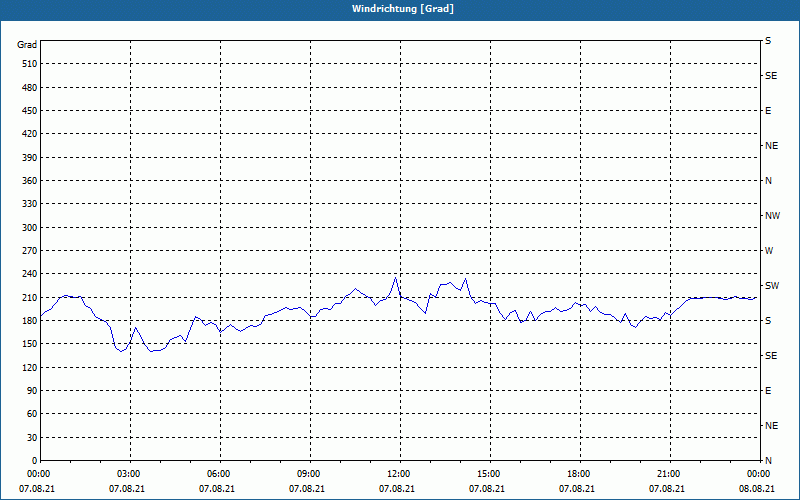Click the 360 y-axis value
Viewport: 800px width, 500px height.
coord(30,181)
